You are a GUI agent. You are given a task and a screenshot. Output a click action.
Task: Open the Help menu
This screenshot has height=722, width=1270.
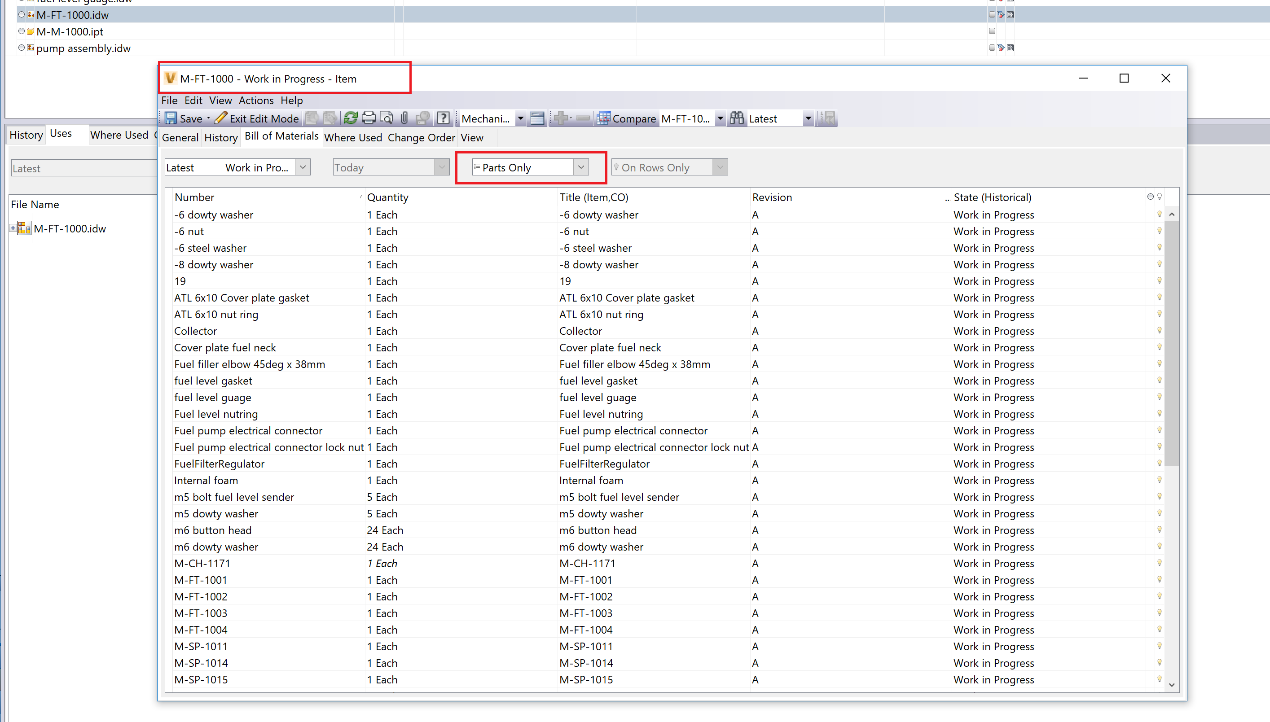click(291, 100)
